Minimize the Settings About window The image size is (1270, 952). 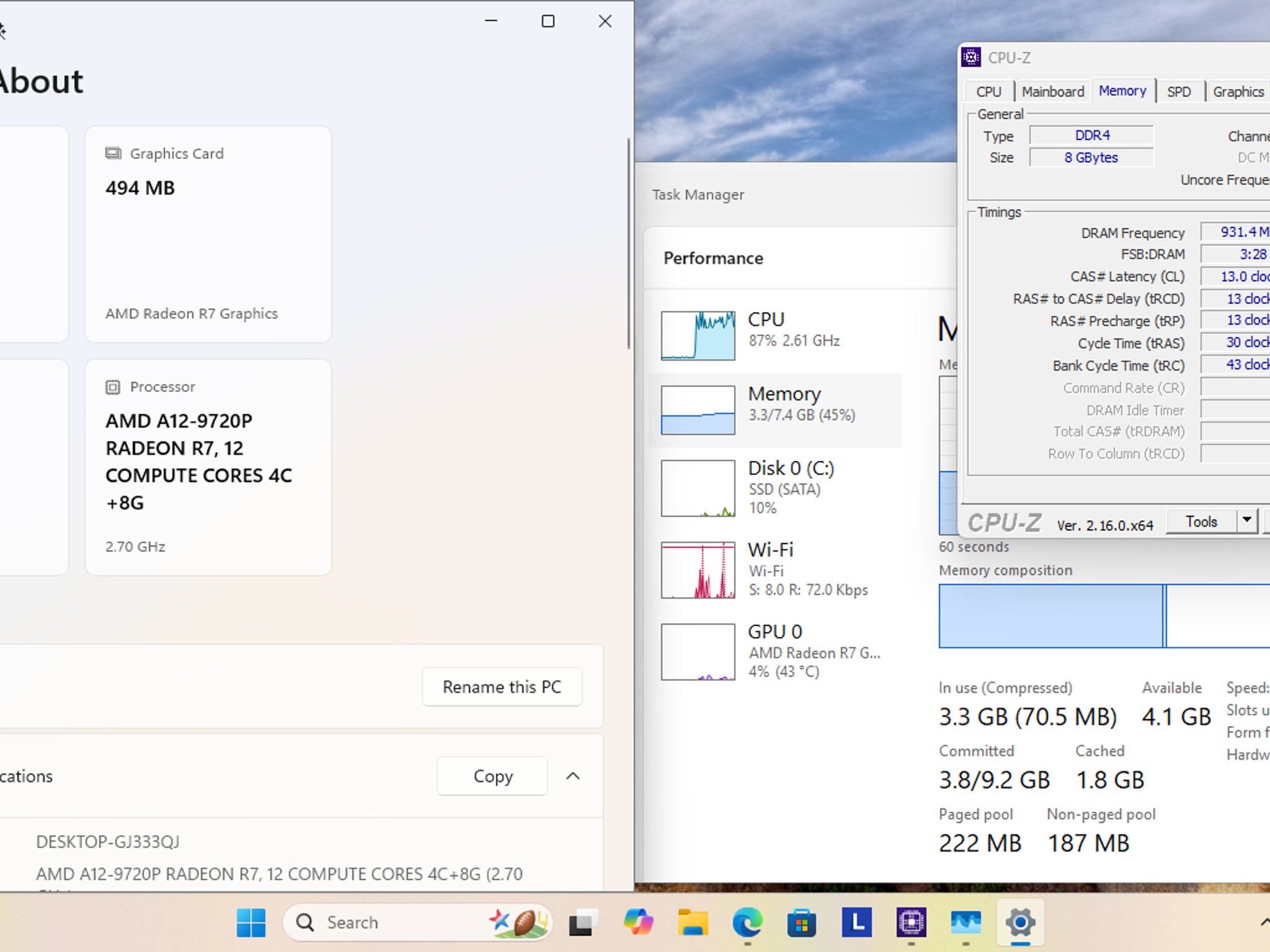pos(491,21)
